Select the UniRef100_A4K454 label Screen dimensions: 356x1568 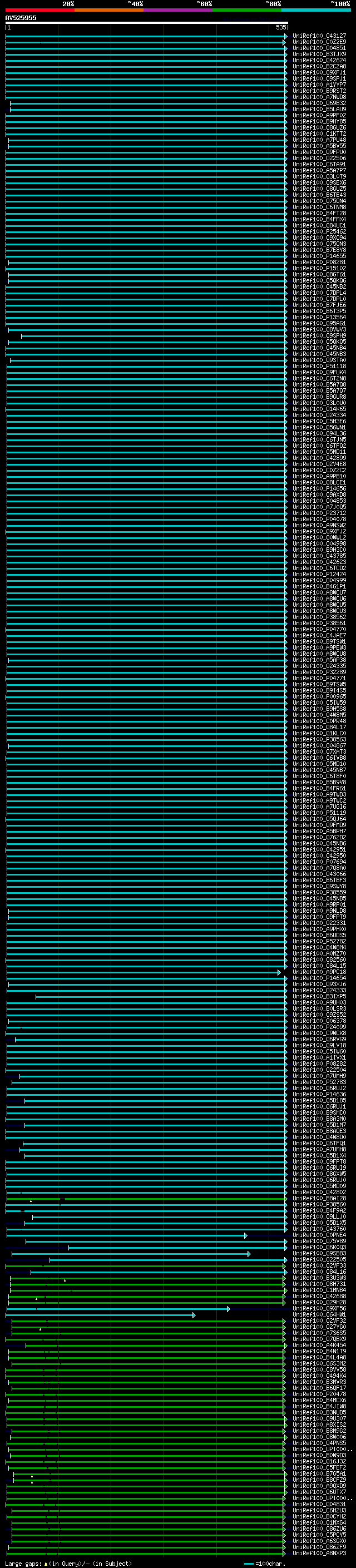tap(319, 1345)
